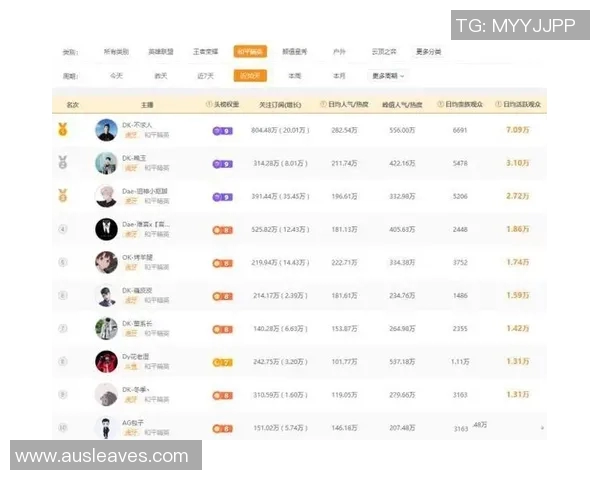The height and width of the screenshot is (480, 600).
Task: Select 户外 category tab
Action: [x=339, y=52]
